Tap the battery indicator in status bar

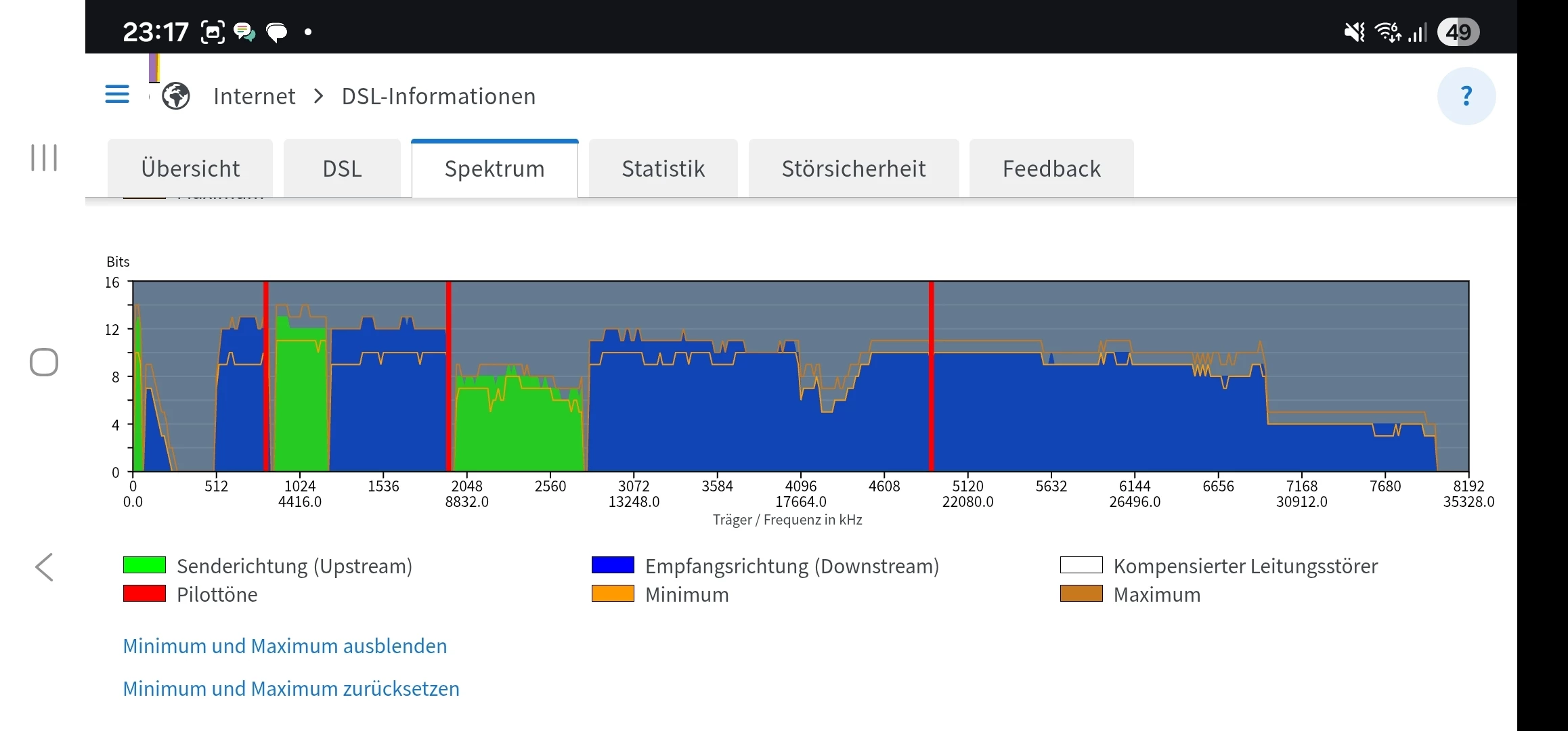point(1458,32)
